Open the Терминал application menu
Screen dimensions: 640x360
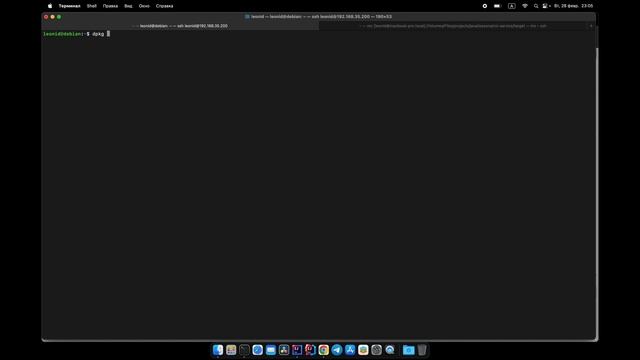(x=69, y=6)
